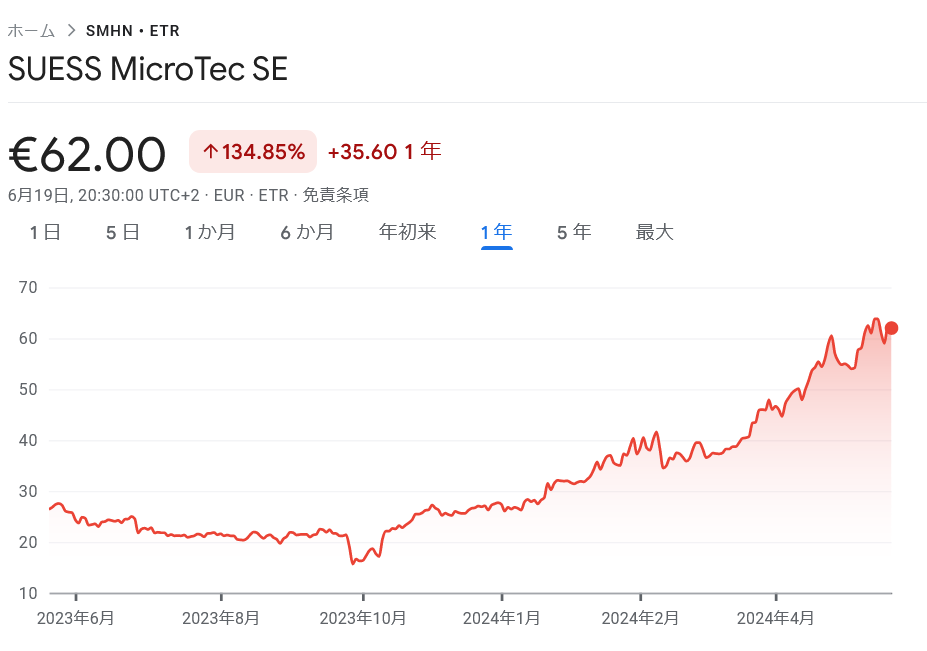Image resolution: width=927 pixels, height=651 pixels.
Task: Switch to the 5日 chart view
Action: pos(122,231)
